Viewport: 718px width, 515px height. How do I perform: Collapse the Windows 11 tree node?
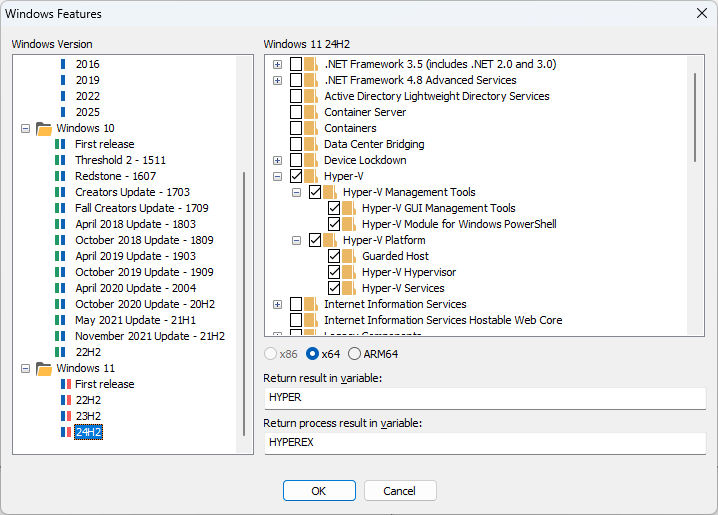(26, 369)
